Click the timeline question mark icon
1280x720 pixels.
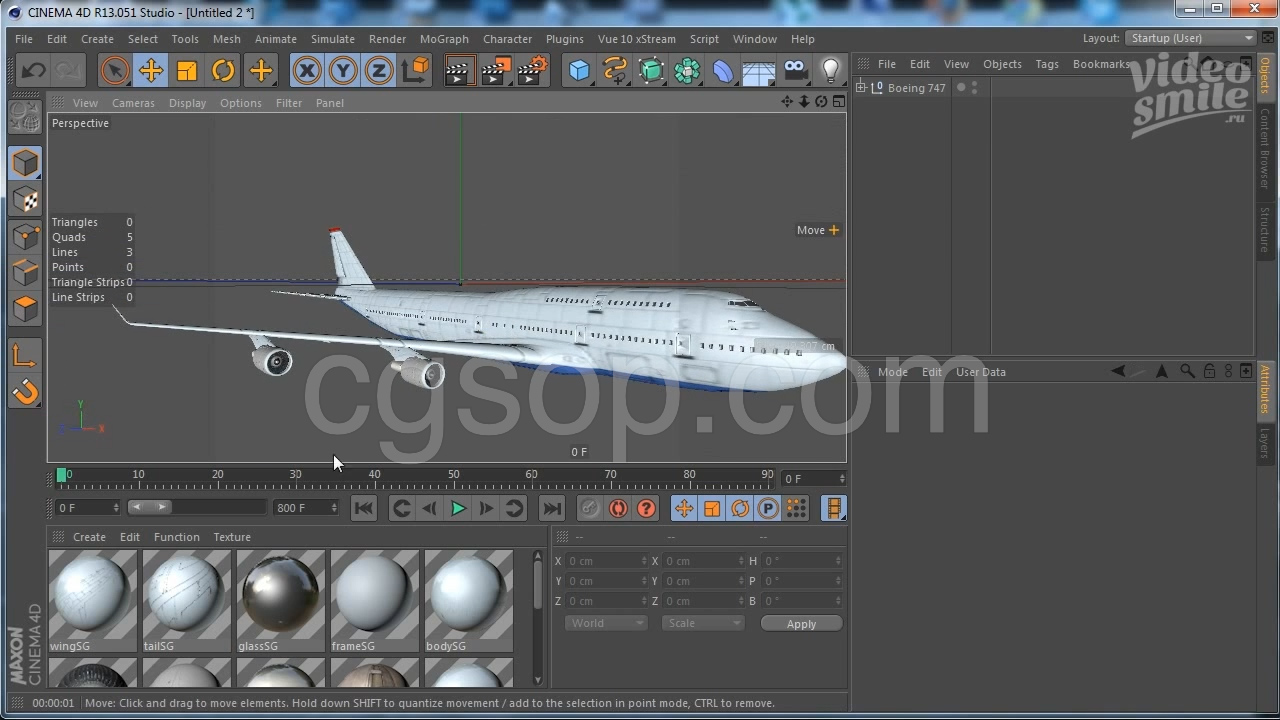(646, 508)
